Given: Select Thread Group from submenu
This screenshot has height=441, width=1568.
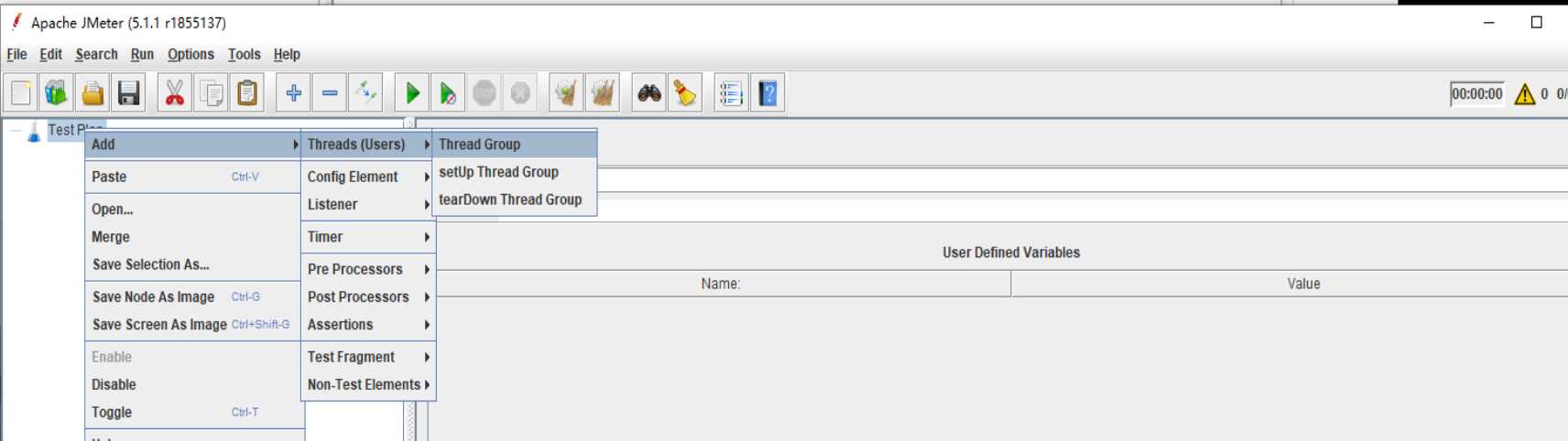Looking at the screenshot, I should pos(515,145).
